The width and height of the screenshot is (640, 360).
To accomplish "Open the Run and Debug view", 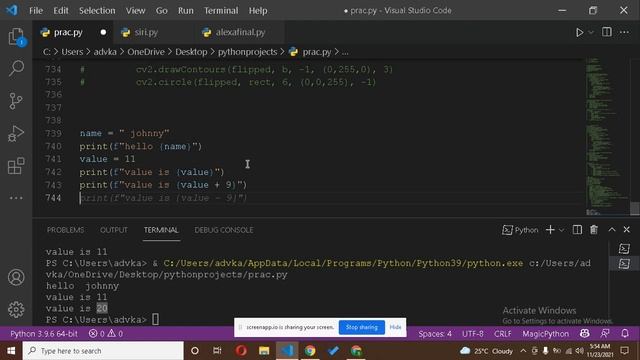I will [x=16, y=133].
